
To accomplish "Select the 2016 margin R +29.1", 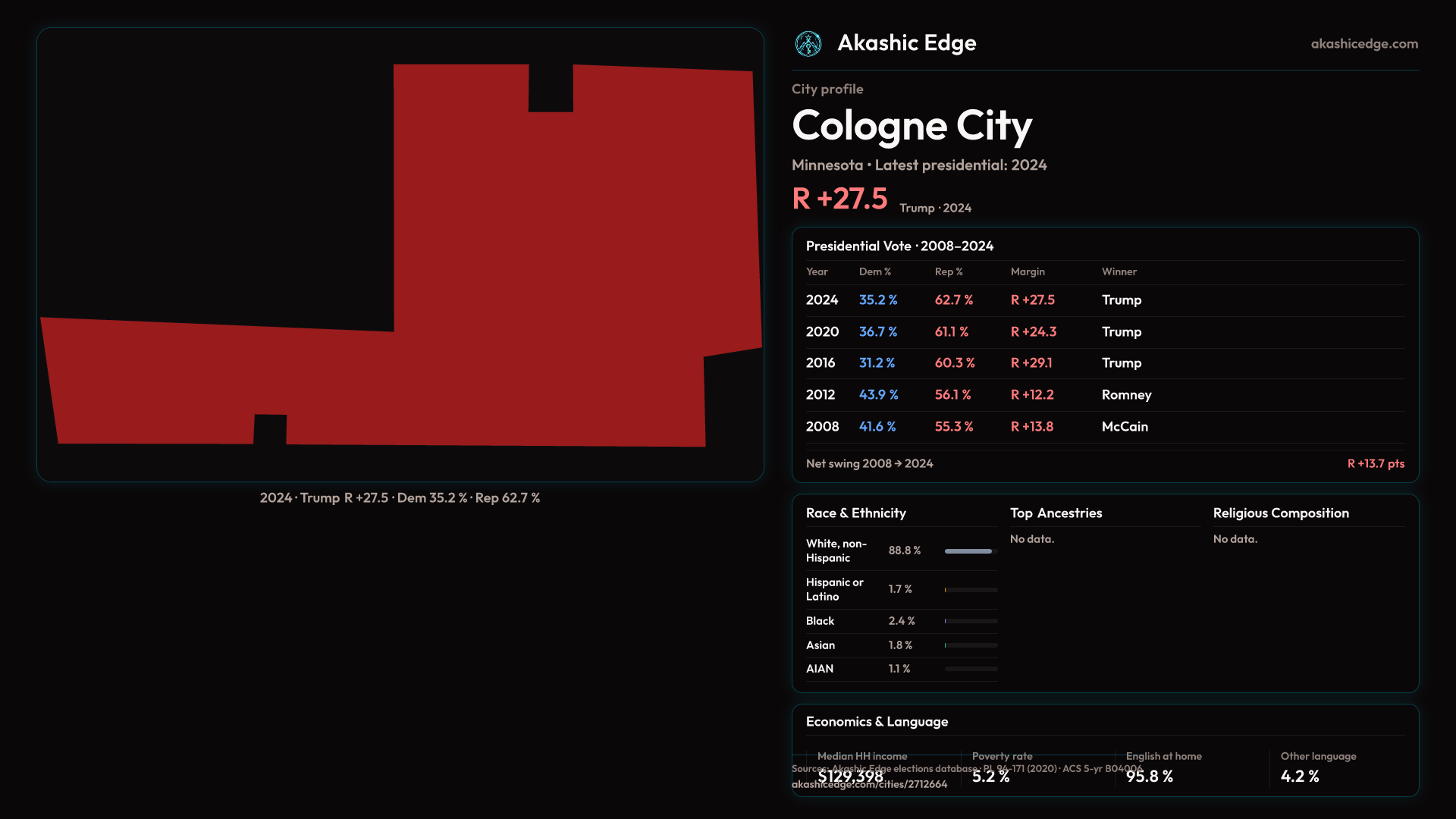I will pos(1031,363).
